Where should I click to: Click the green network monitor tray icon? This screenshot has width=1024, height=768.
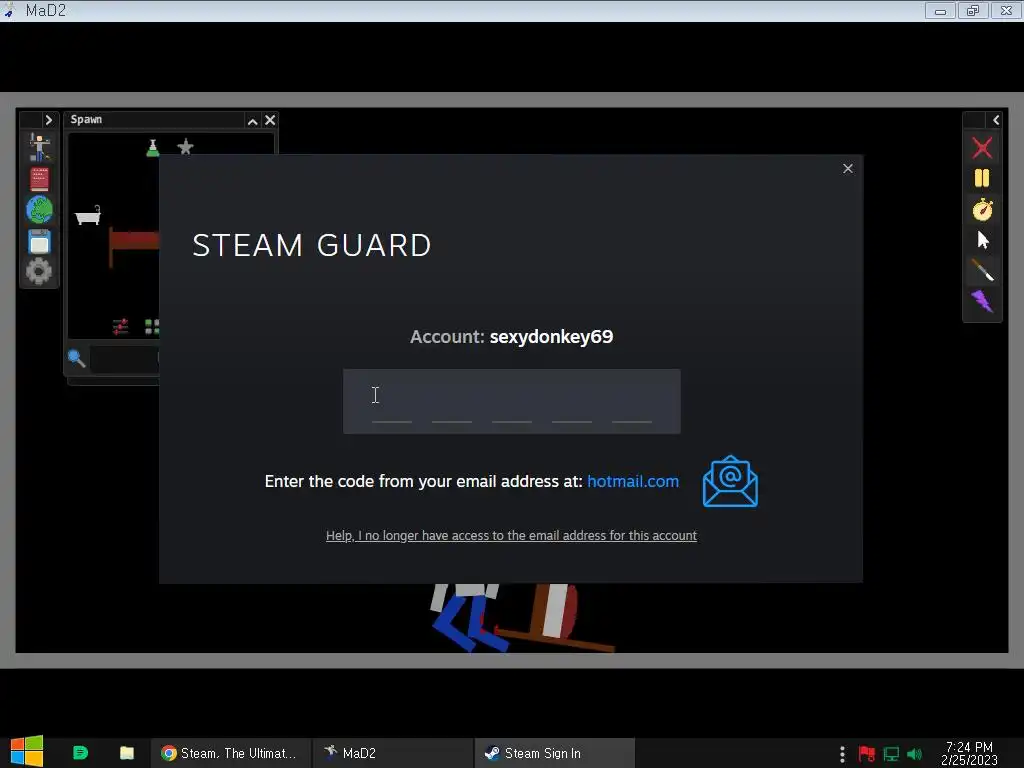(x=891, y=754)
